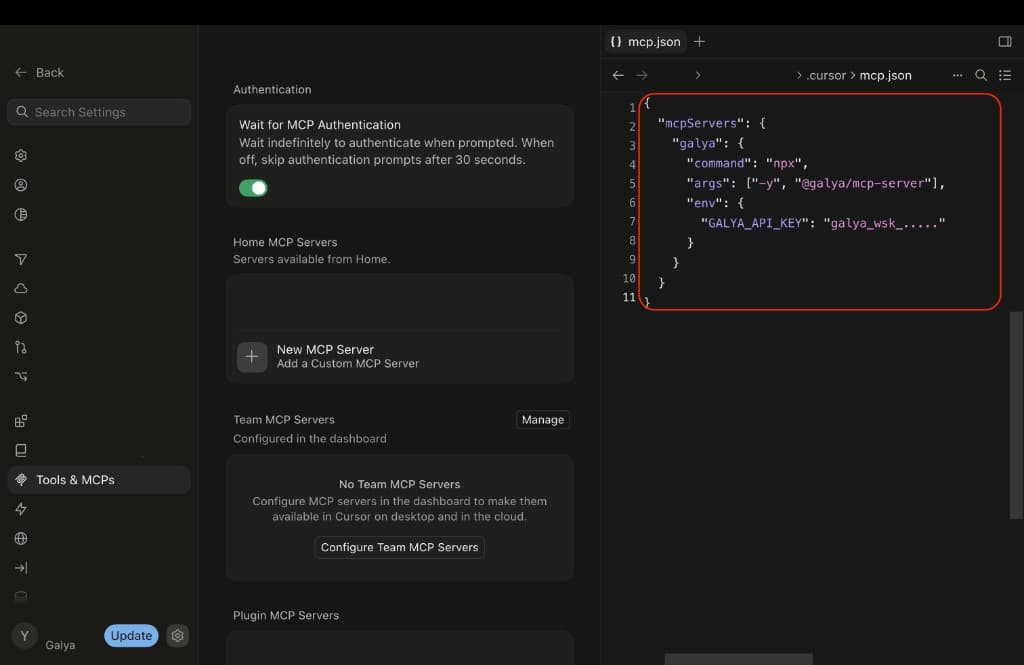1024x665 pixels.
Task: Go back with editor left arrow
Action: (x=618, y=75)
